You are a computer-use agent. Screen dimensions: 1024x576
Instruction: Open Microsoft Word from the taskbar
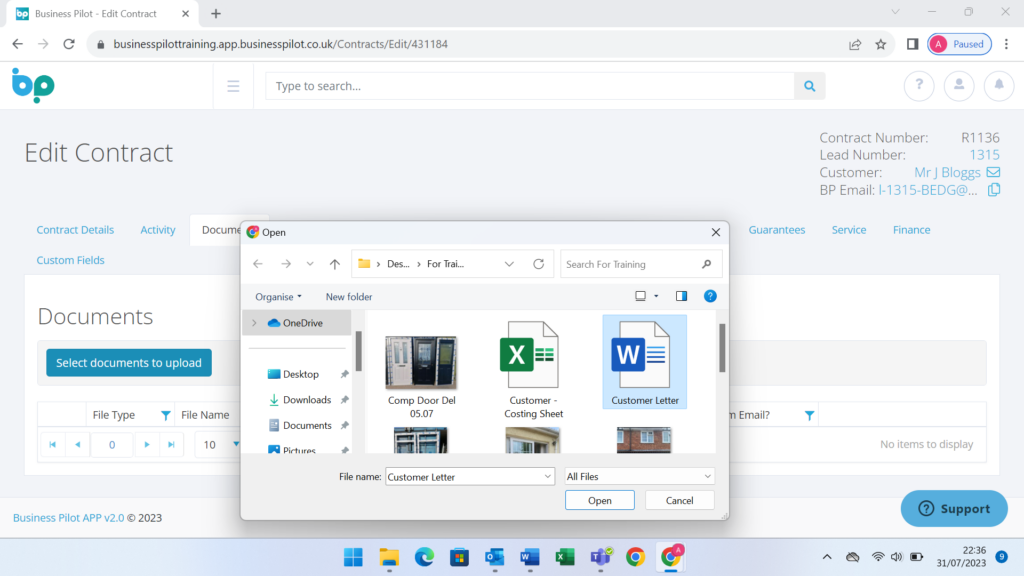[530, 557]
